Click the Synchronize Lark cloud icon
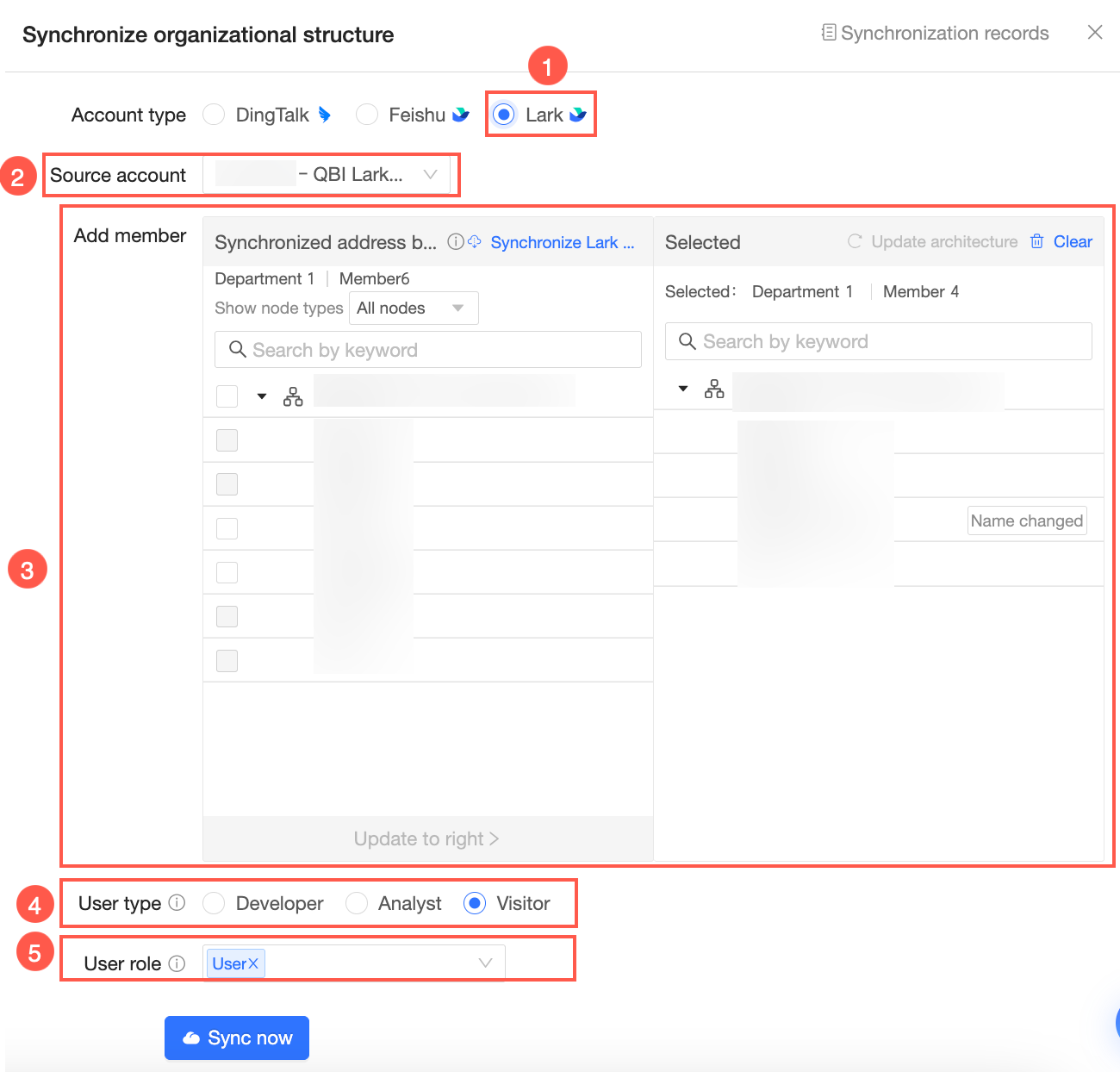The width and height of the screenshot is (1120, 1072). [475, 242]
